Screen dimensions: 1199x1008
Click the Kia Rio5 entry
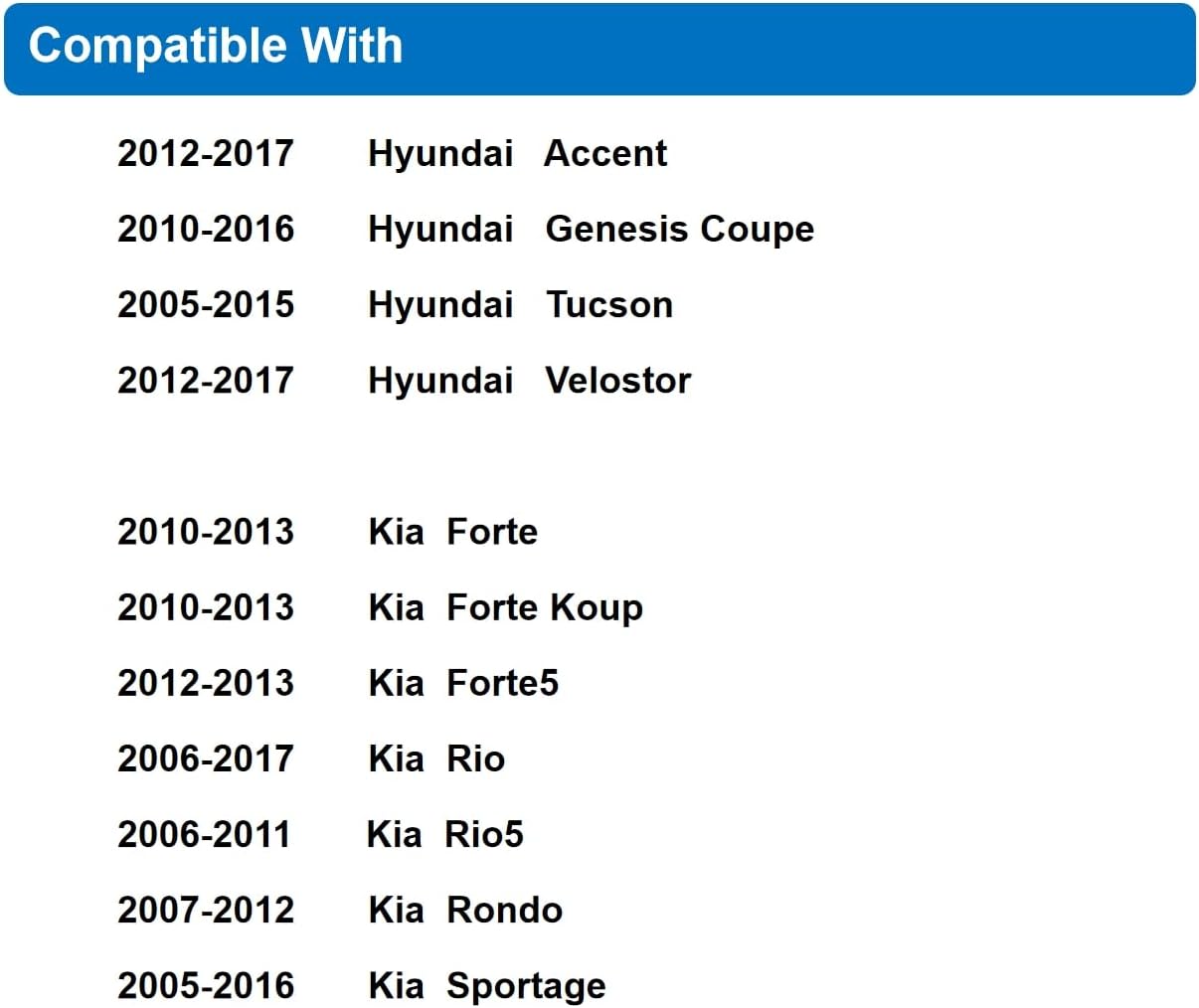coord(444,834)
